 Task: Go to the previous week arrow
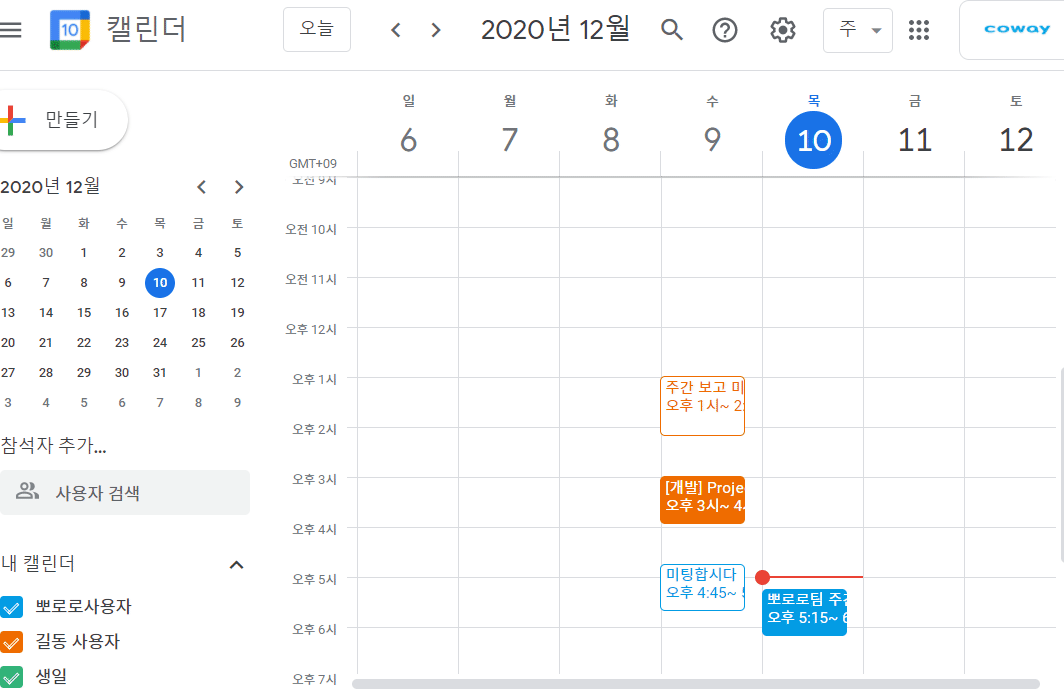(x=396, y=30)
